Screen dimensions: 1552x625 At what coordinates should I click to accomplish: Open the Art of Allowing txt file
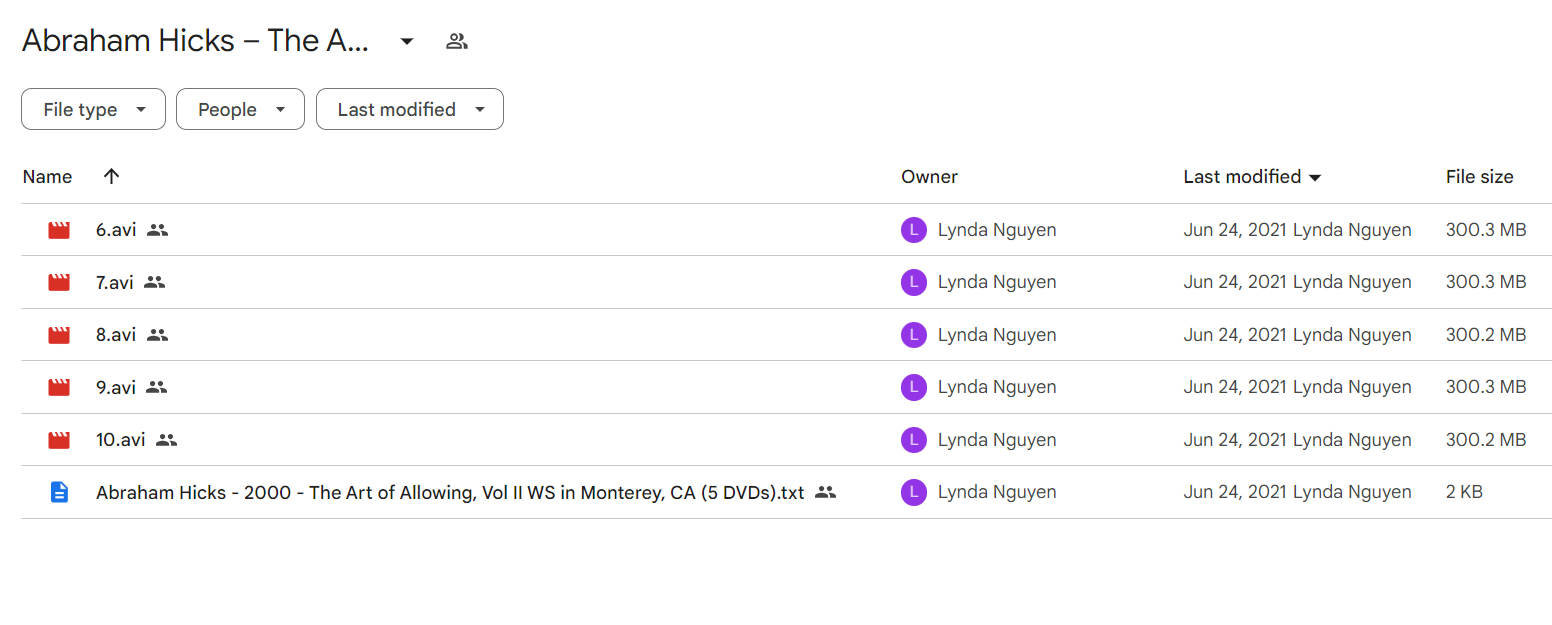point(450,492)
